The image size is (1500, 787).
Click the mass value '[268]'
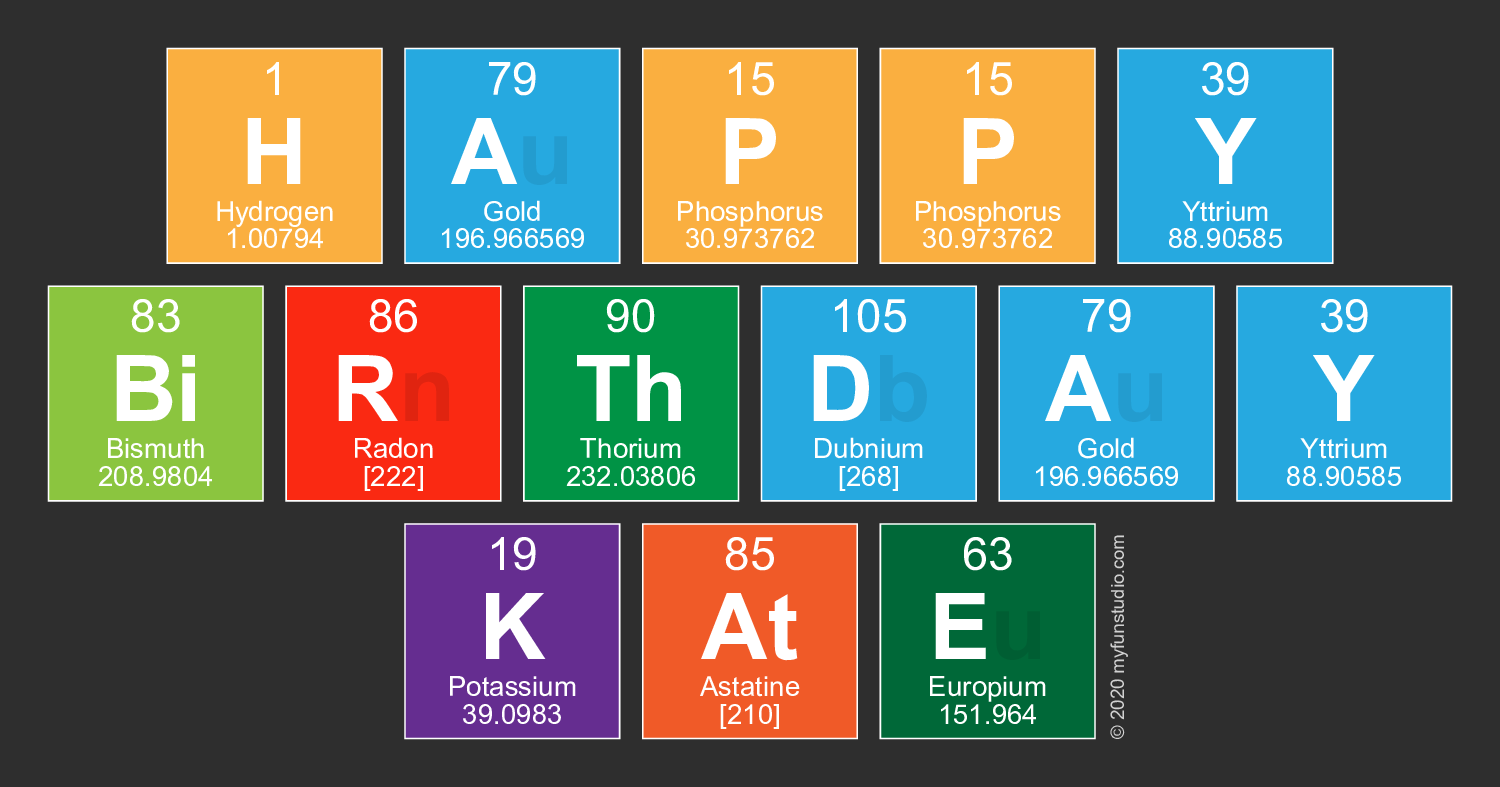[869, 477]
